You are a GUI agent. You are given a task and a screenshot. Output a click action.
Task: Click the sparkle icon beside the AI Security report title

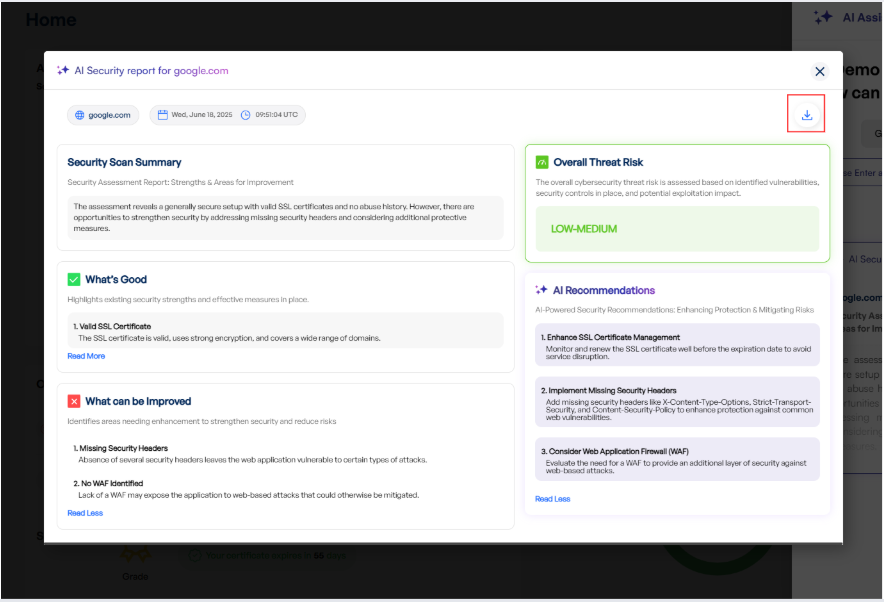click(63, 71)
